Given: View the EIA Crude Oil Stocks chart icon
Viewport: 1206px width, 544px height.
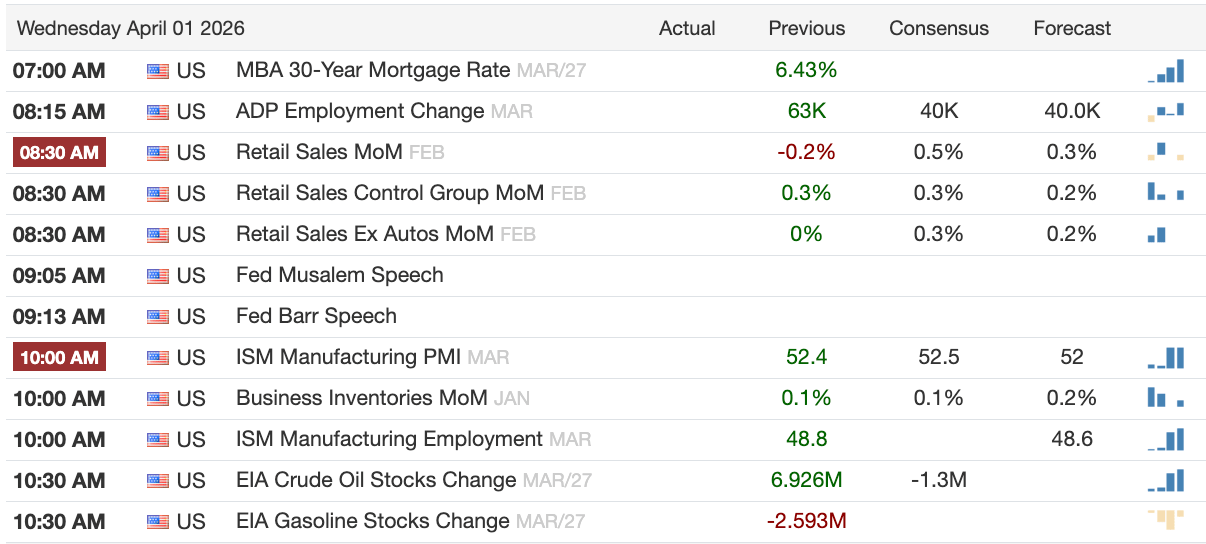Looking at the screenshot, I should pyautogui.click(x=1166, y=481).
